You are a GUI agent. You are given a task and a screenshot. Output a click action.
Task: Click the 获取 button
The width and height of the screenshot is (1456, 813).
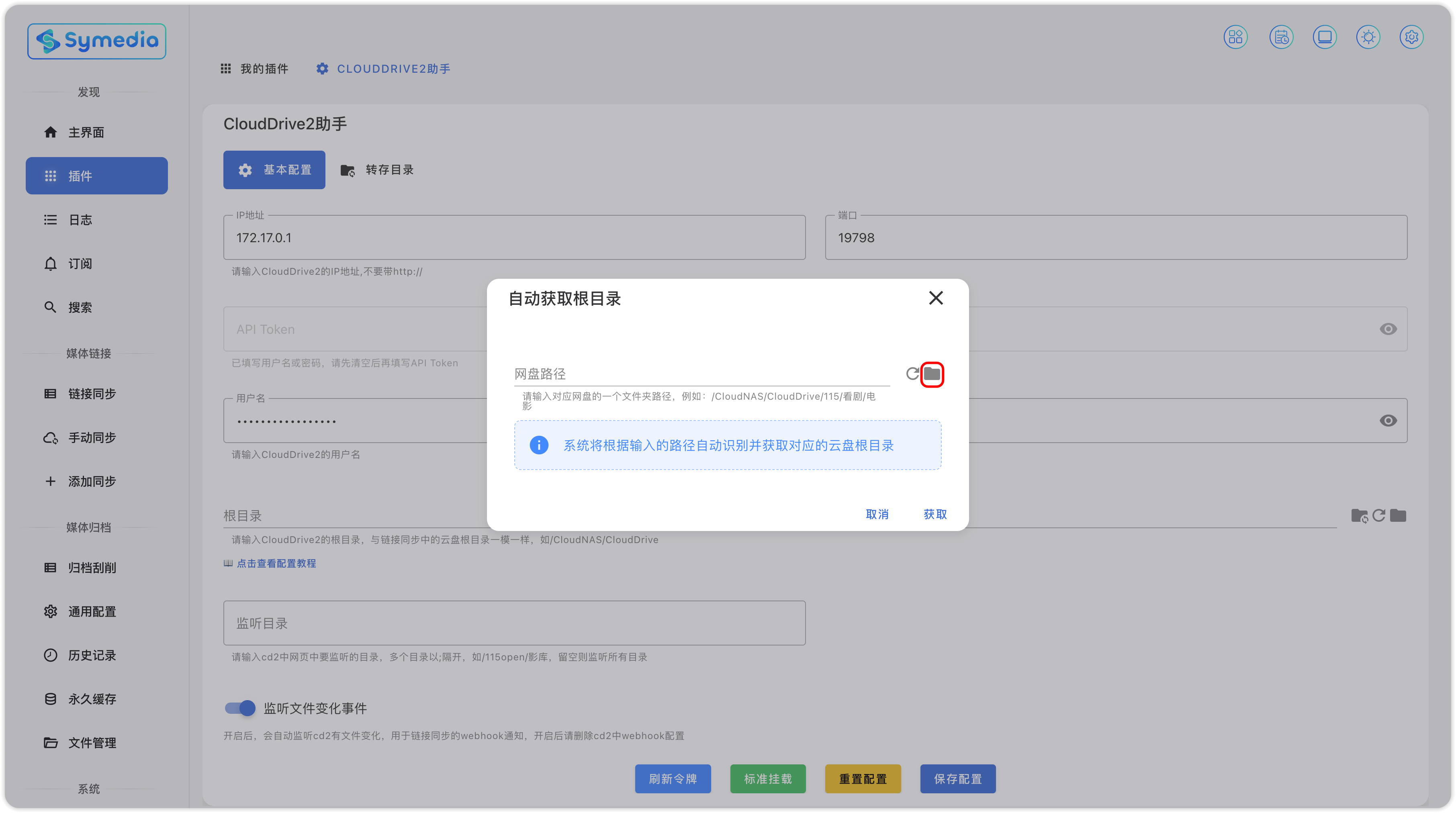pos(935,514)
